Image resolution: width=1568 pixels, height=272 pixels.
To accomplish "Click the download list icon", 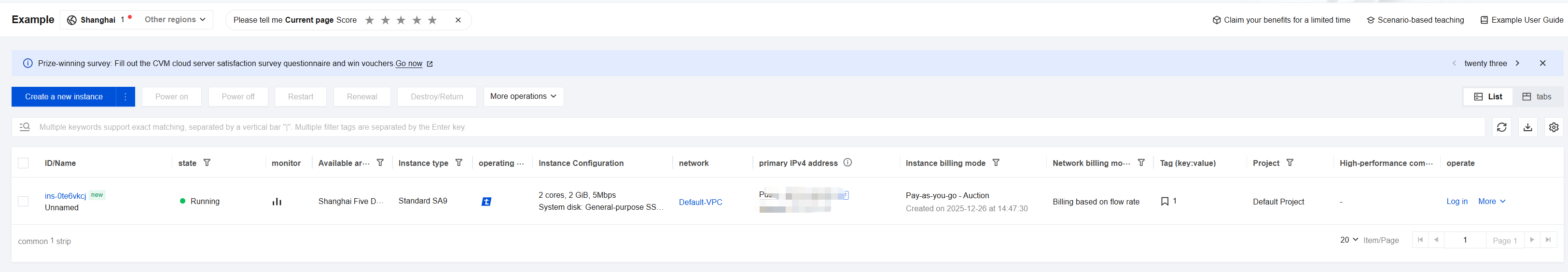I will pos(1528,127).
